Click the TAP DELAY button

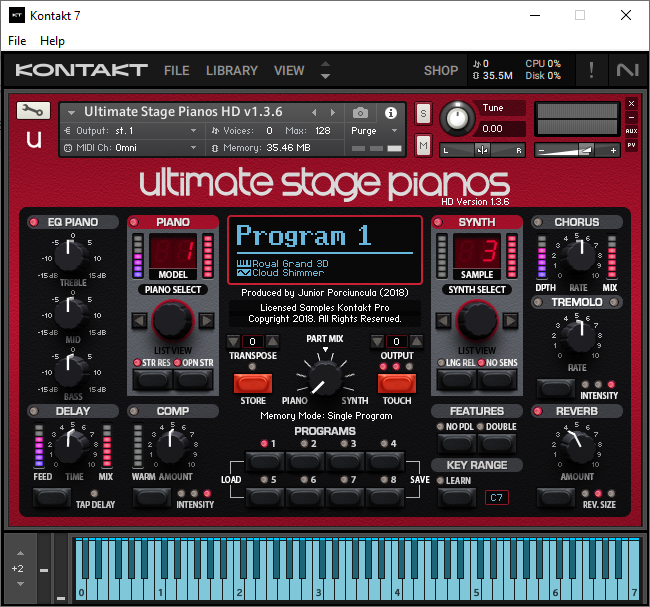click(52, 497)
